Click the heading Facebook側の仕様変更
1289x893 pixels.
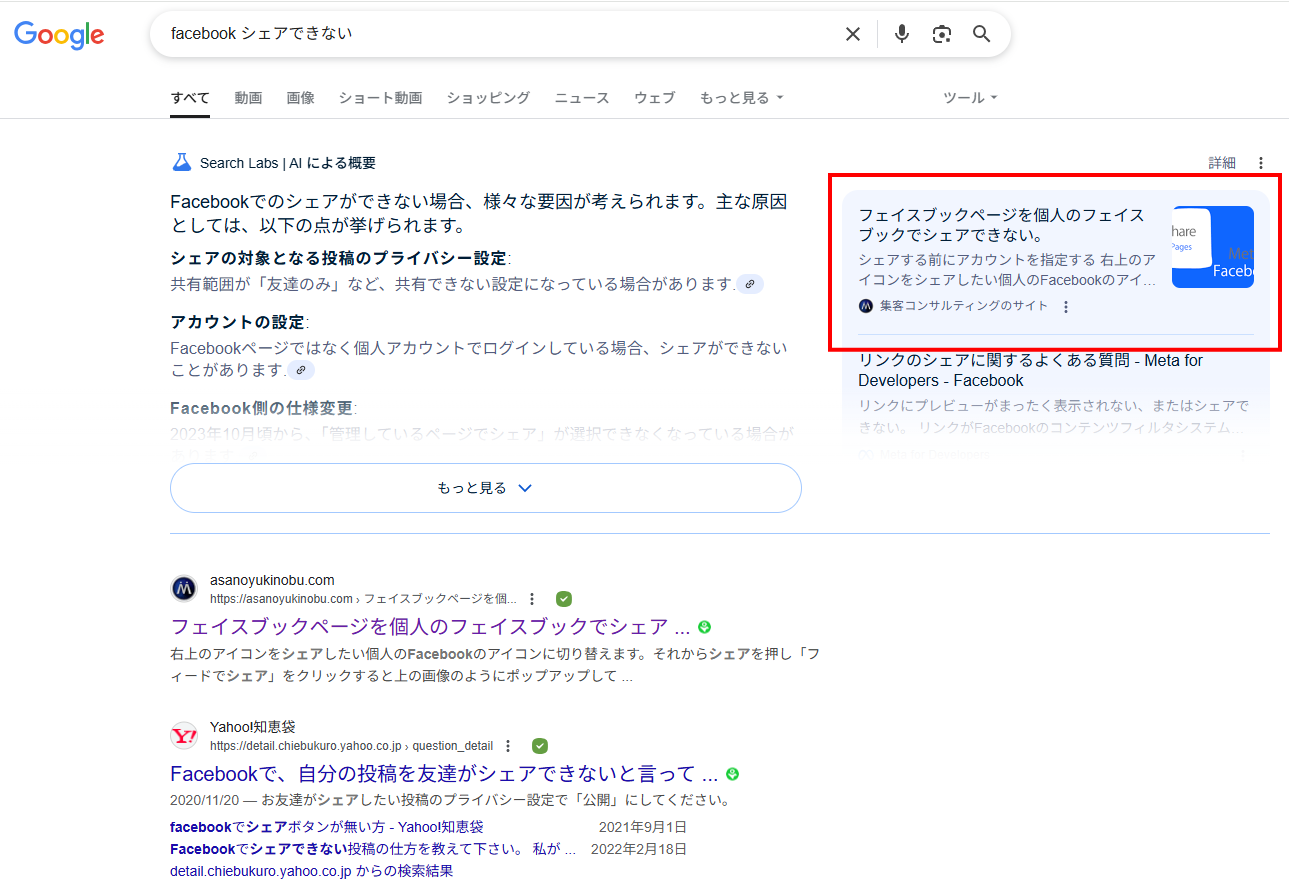coord(263,408)
